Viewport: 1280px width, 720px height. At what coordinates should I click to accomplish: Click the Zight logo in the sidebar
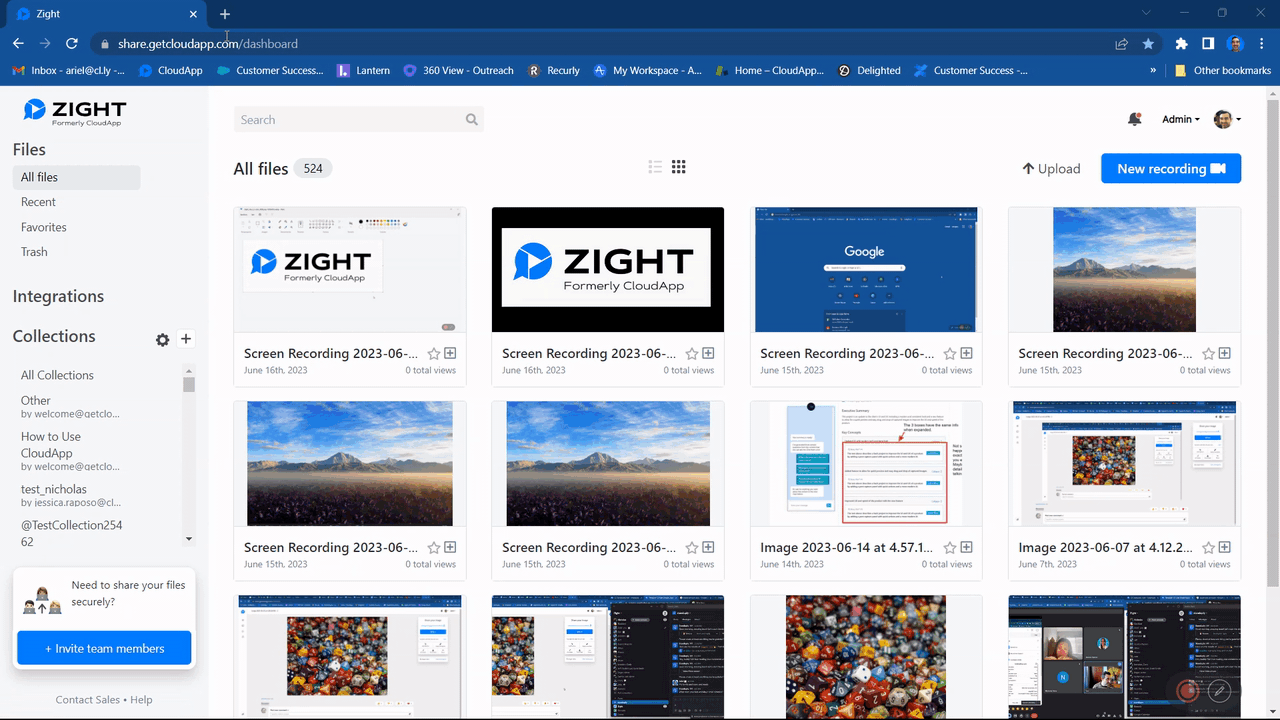pos(75,113)
